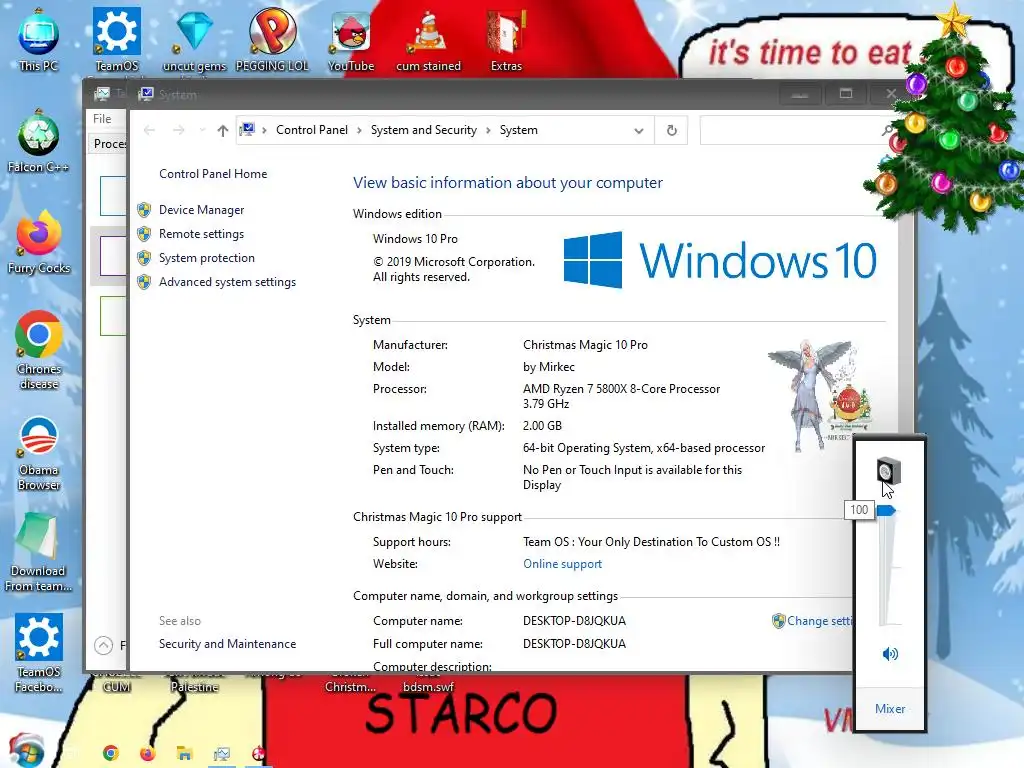Open the Extras desktop shortcut
The width and height of the screenshot is (1024, 768).
click(x=506, y=40)
